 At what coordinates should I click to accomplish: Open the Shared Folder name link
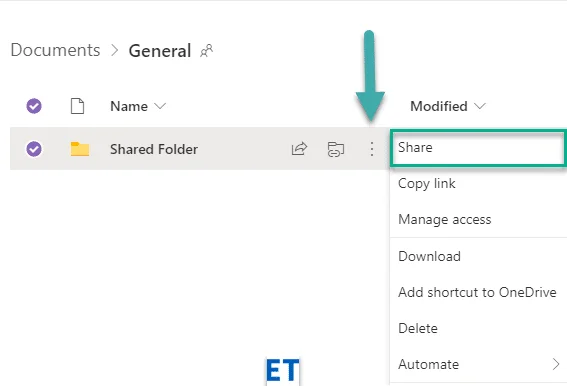tap(154, 149)
